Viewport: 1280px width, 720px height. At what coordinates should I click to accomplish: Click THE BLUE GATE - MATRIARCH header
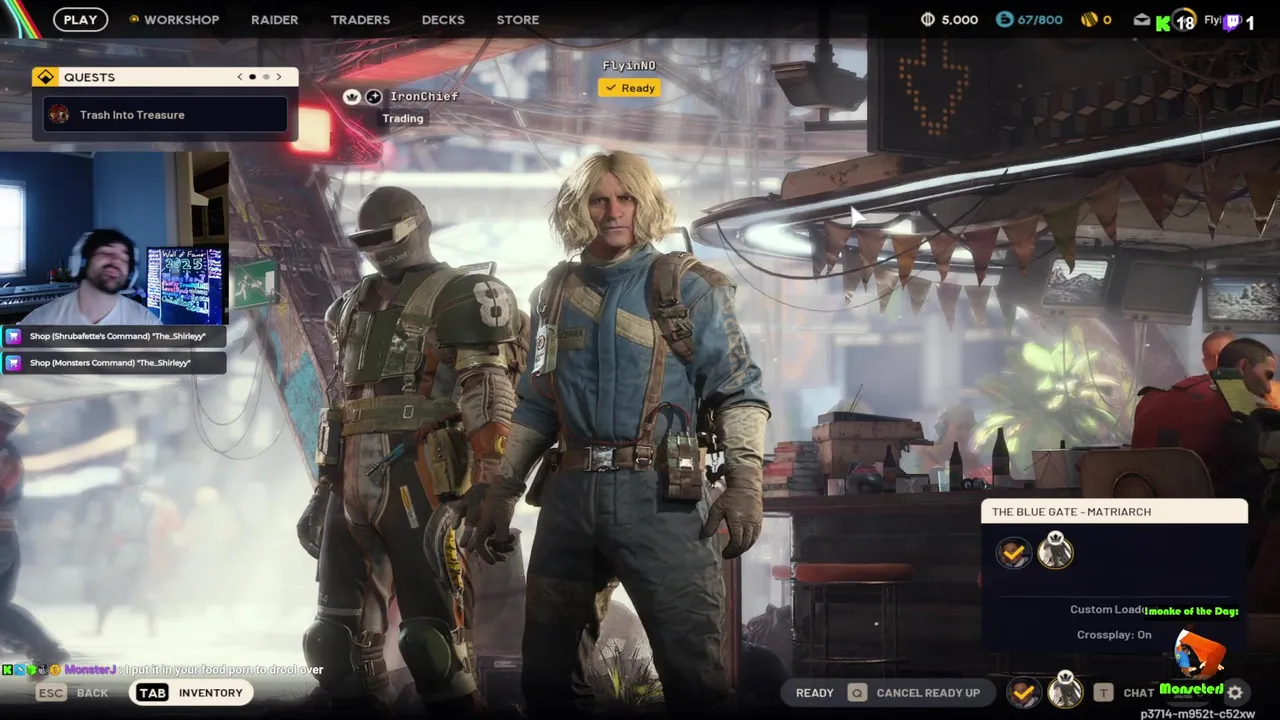pyautogui.click(x=1114, y=512)
